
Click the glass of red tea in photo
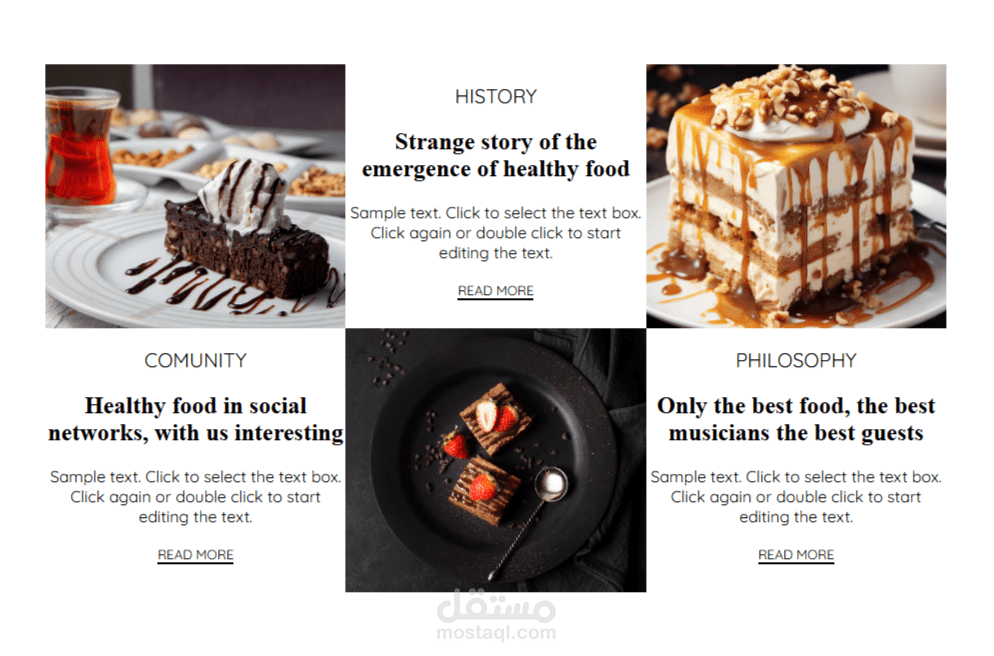tap(80, 148)
